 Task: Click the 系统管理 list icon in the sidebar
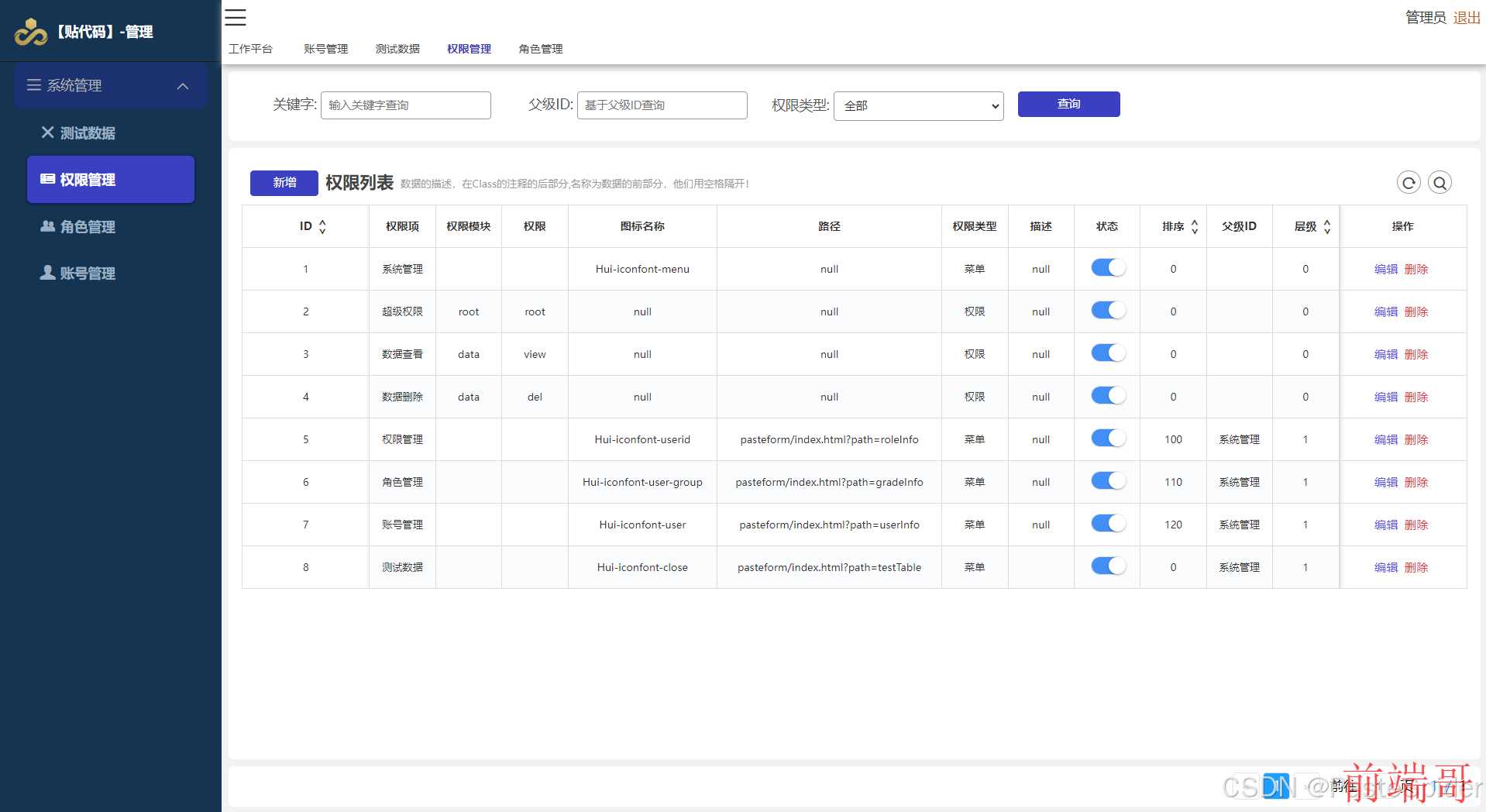pyautogui.click(x=34, y=85)
